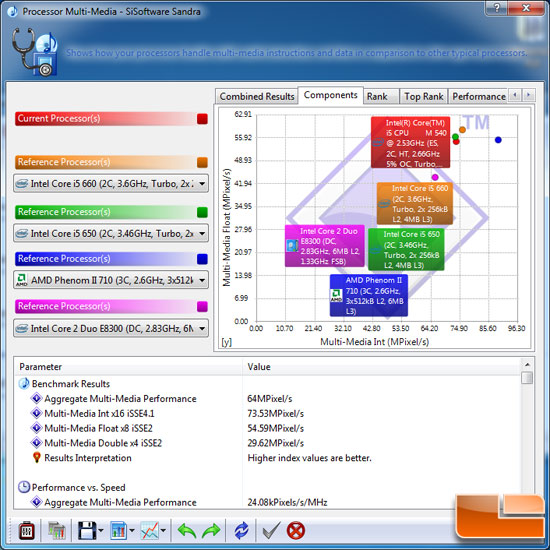Image resolution: width=550 pixels, height=550 pixels.
Task: Click the magenta data point on the chart
Action: click(x=435, y=177)
